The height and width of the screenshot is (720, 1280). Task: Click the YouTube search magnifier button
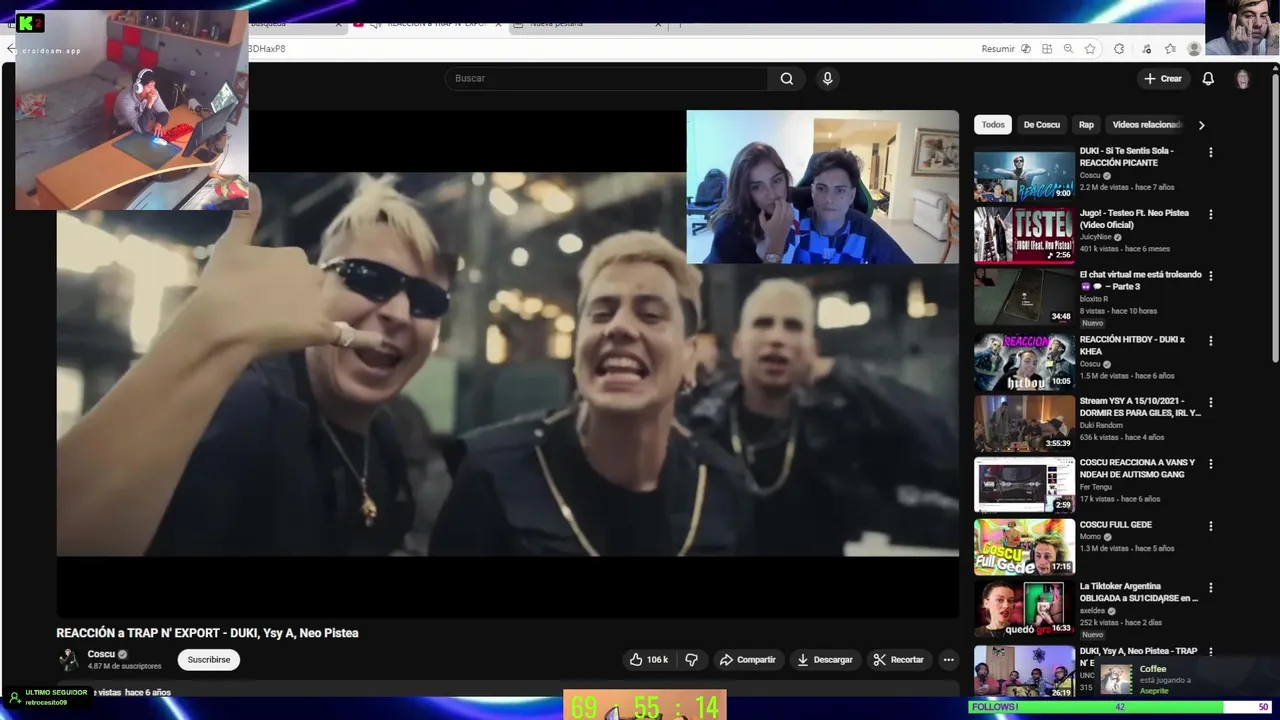coord(786,78)
